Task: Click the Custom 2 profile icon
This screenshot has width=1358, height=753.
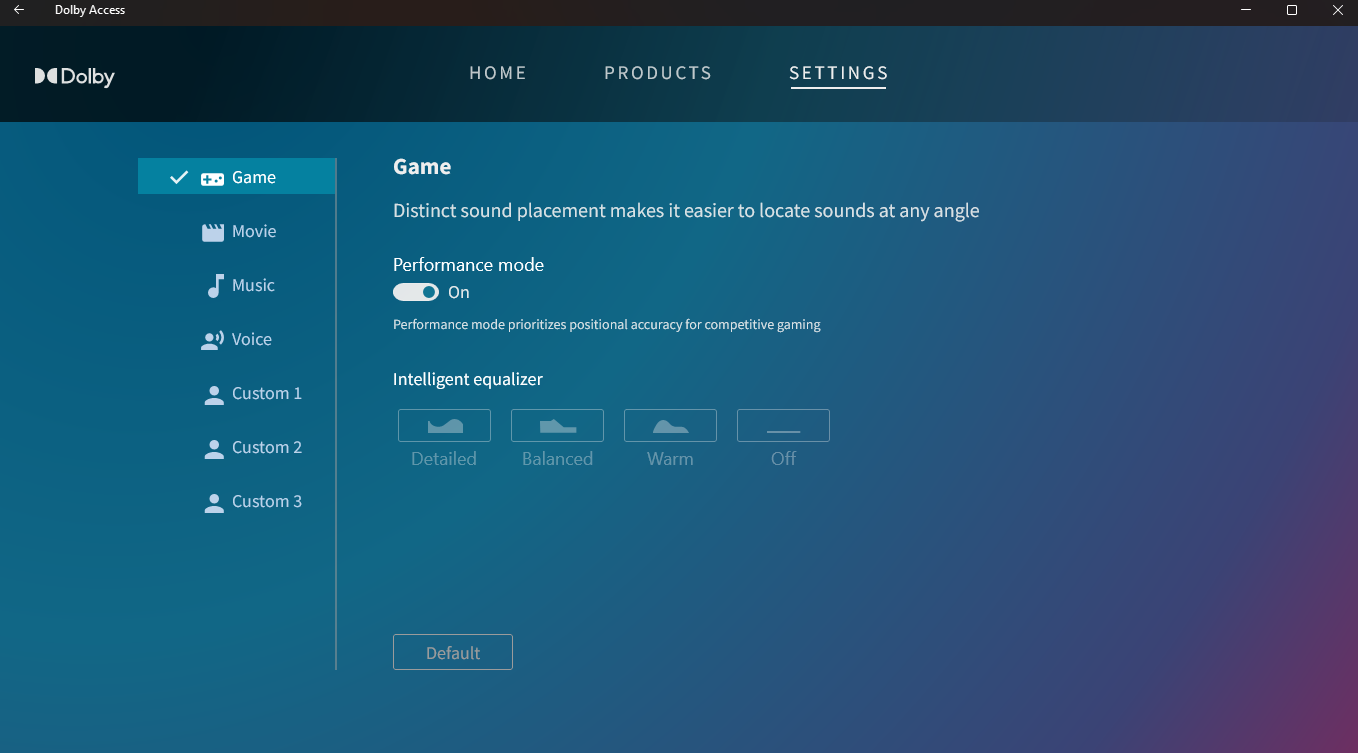Action: [213, 448]
